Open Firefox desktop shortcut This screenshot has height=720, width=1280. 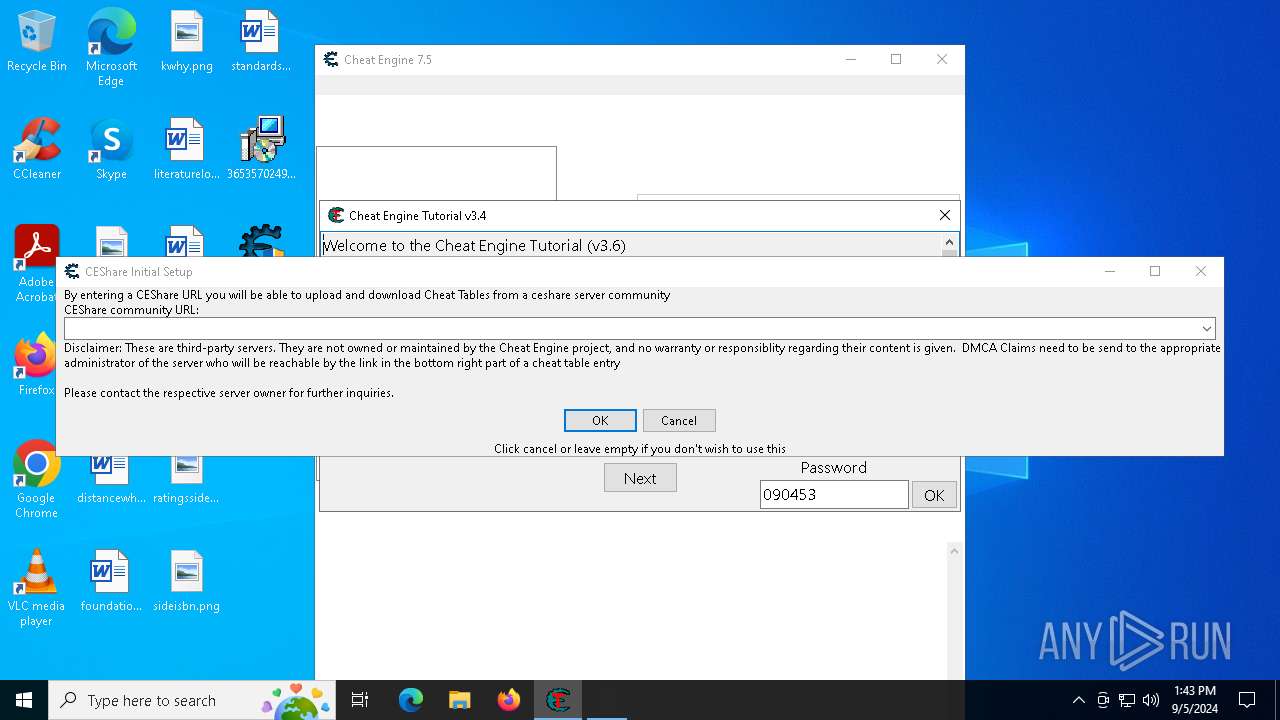coord(36,365)
